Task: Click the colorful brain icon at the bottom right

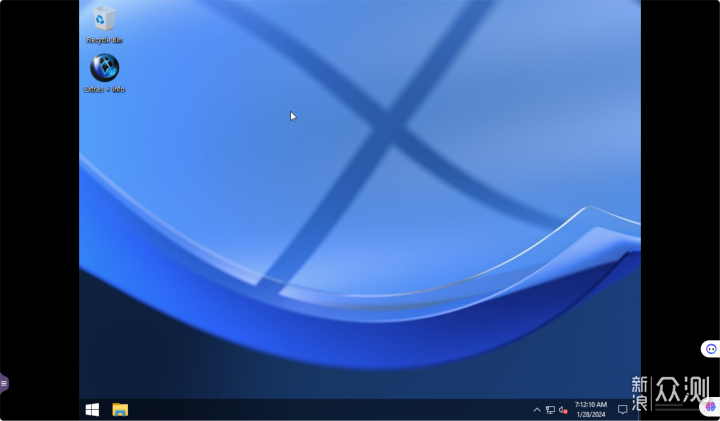Action: pyautogui.click(x=710, y=406)
